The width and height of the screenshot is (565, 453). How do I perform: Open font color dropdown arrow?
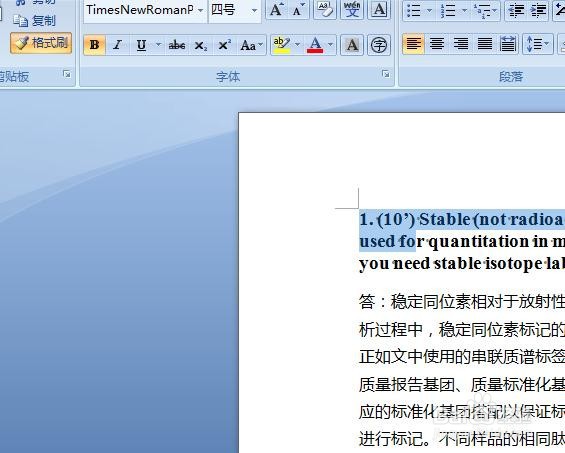(x=330, y=45)
